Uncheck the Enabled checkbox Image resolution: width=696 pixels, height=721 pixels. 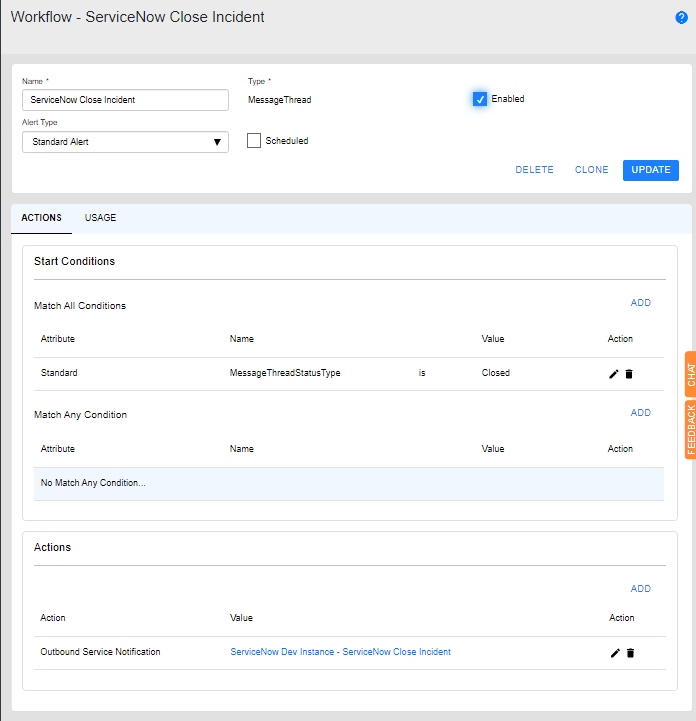point(480,99)
